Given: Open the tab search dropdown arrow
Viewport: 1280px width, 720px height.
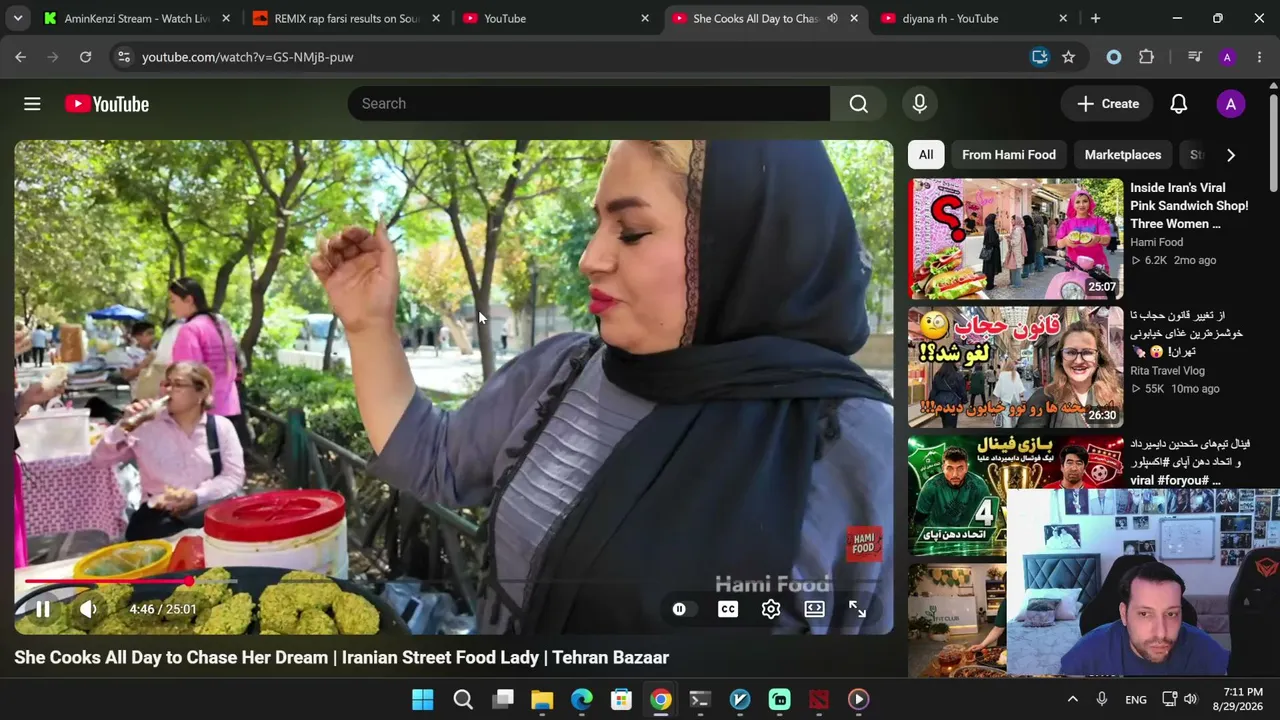Looking at the screenshot, I should 18,18.
